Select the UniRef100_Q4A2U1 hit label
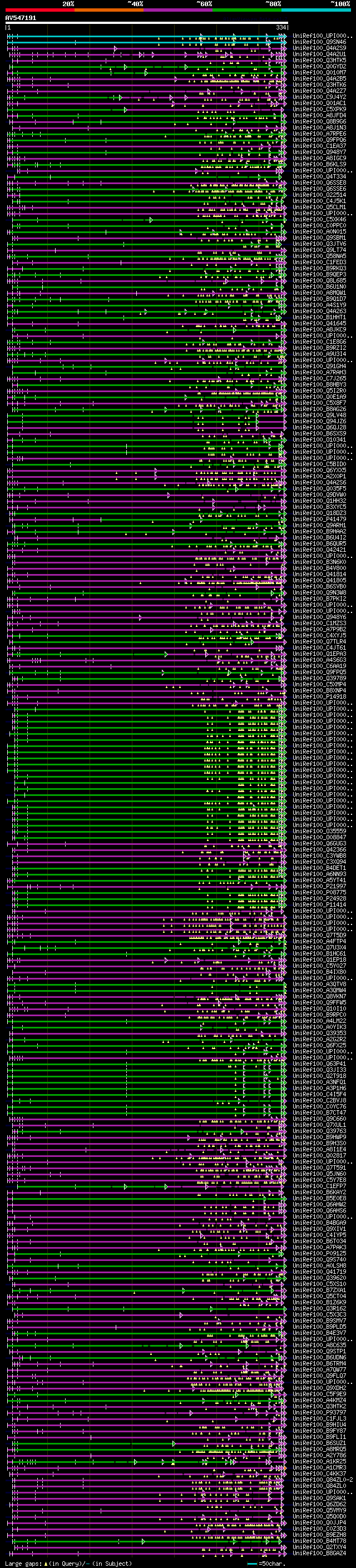The width and height of the screenshot is (356, 1568). [x=319, y=54]
